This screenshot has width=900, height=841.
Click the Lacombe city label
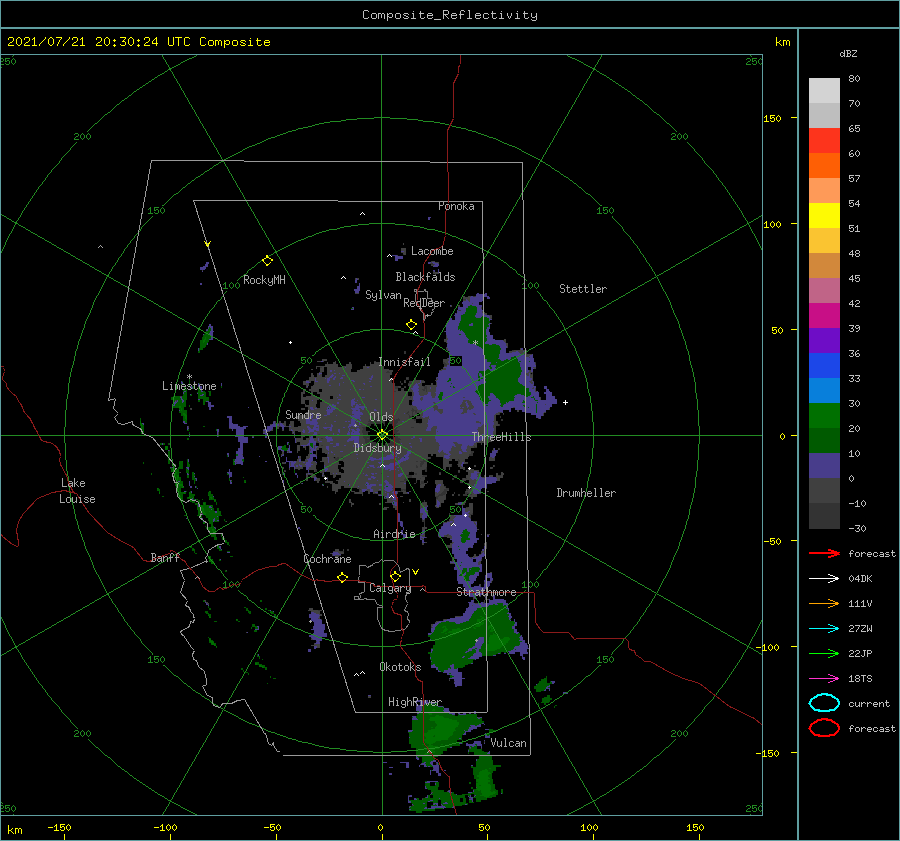432,251
